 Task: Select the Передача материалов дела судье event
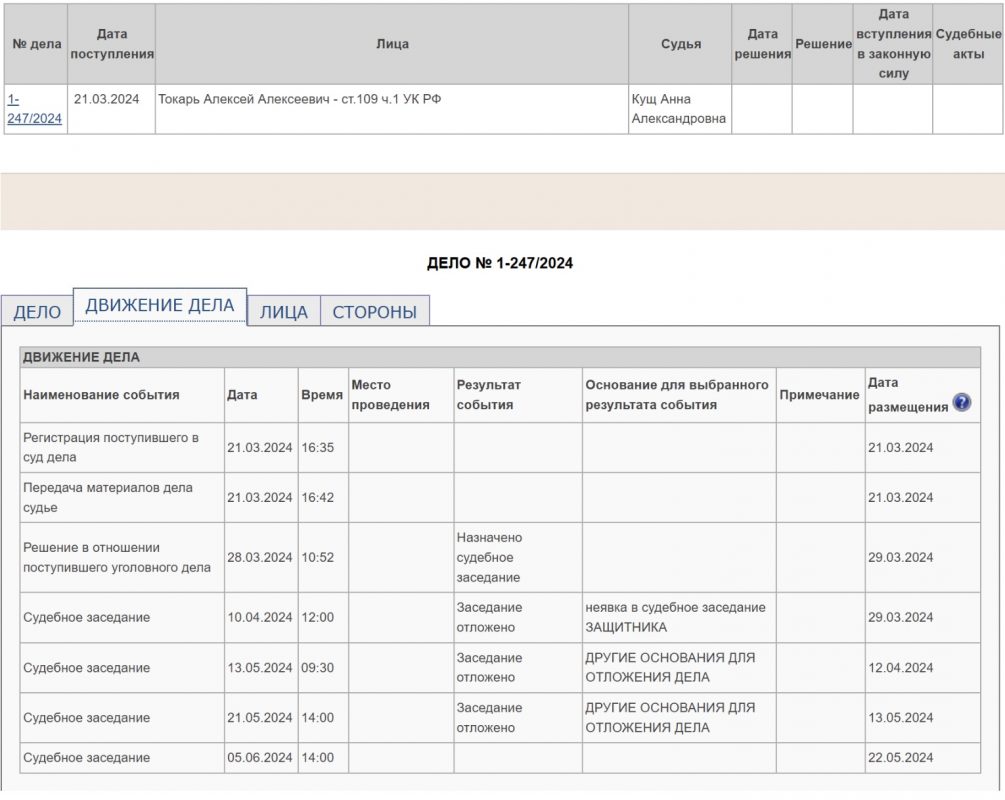[108, 497]
